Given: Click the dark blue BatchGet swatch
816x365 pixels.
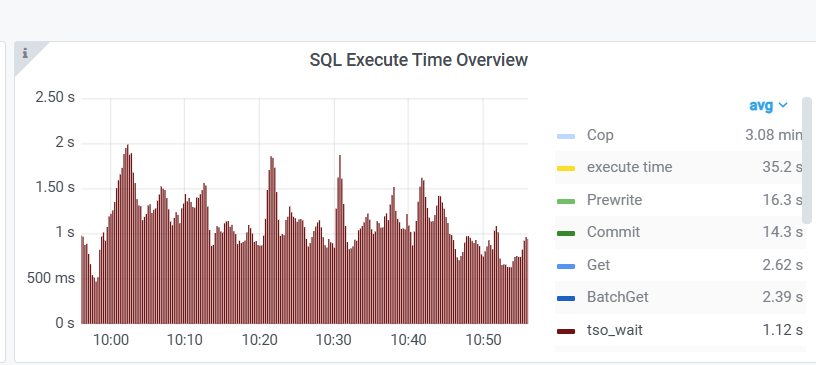Looking at the screenshot, I should (x=566, y=298).
